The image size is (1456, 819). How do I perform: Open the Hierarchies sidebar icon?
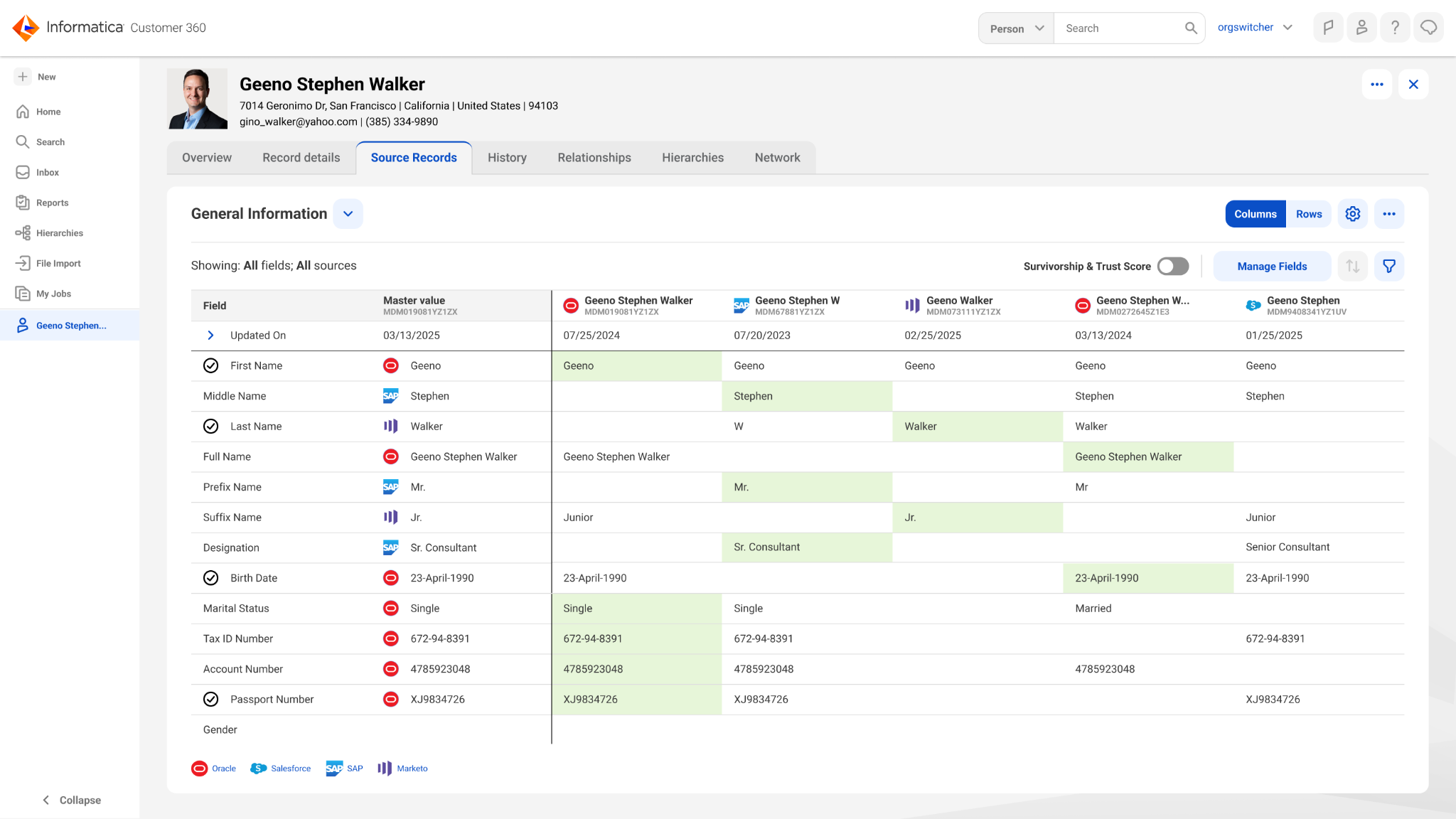click(23, 233)
